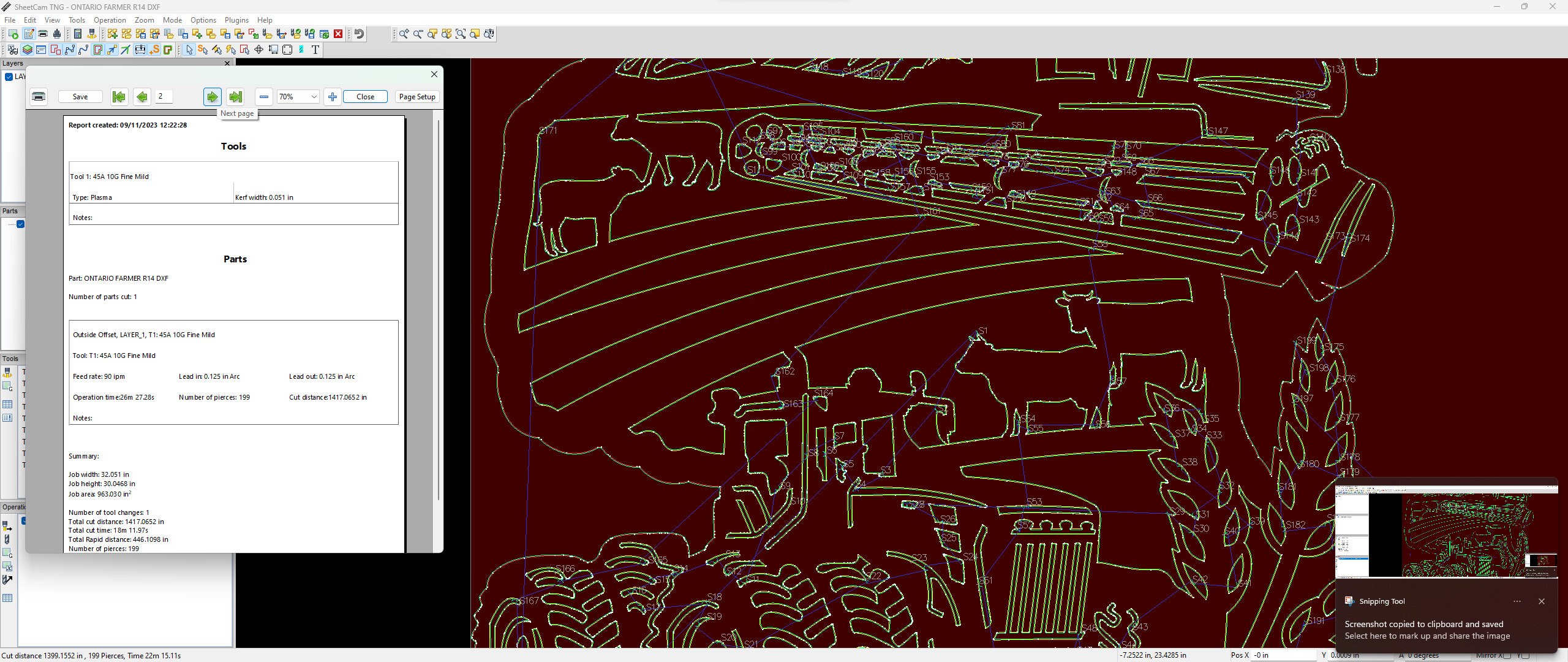This screenshot has height=662, width=1568.
Task: Click the Zoom in magnifier icon
Action: click(403, 34)
